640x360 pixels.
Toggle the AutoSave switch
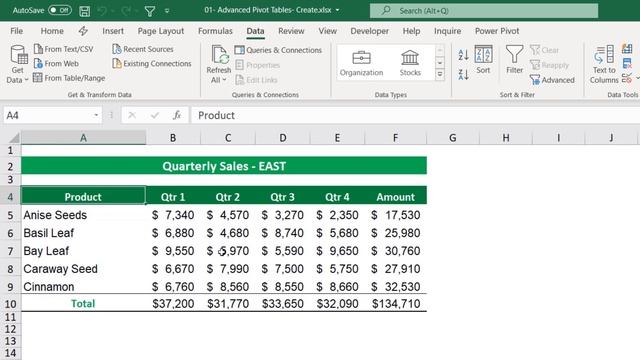[60, 10]
